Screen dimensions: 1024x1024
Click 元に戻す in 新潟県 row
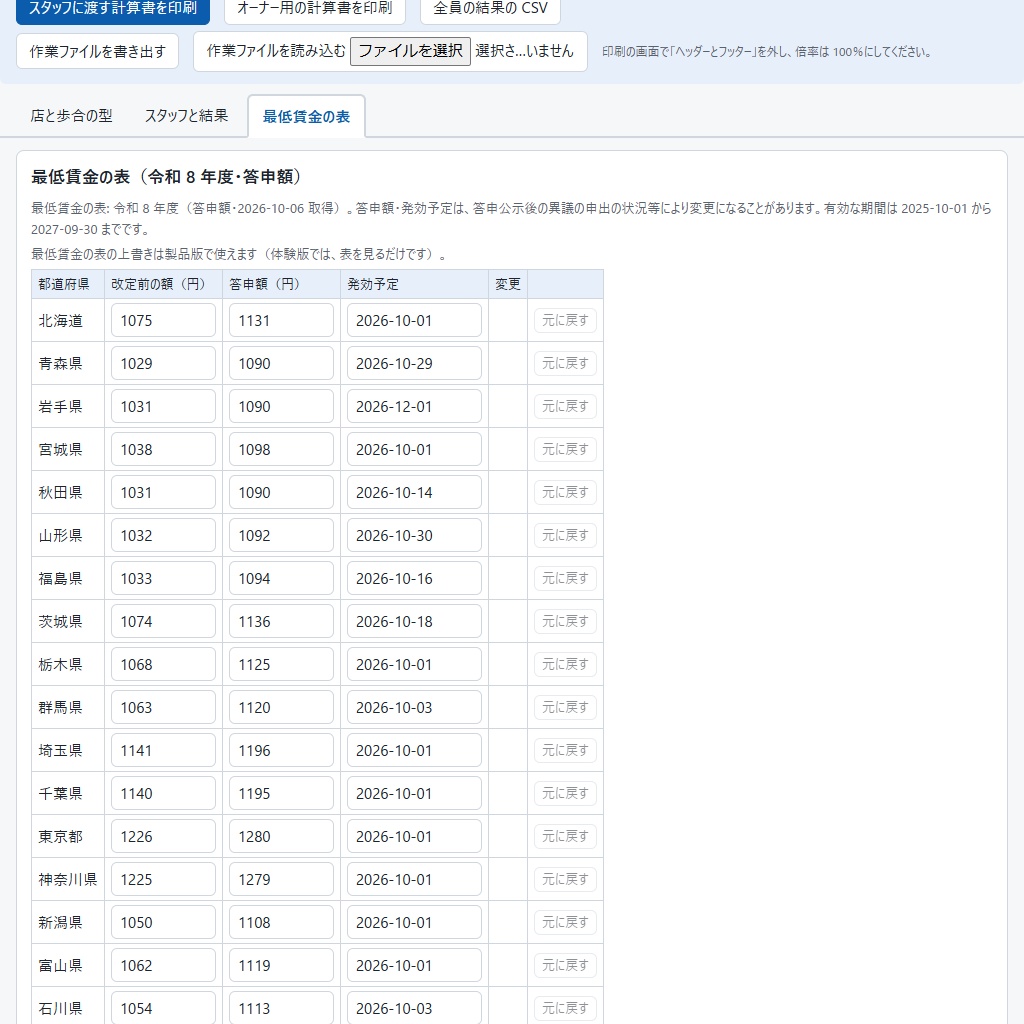coord(565,923)
